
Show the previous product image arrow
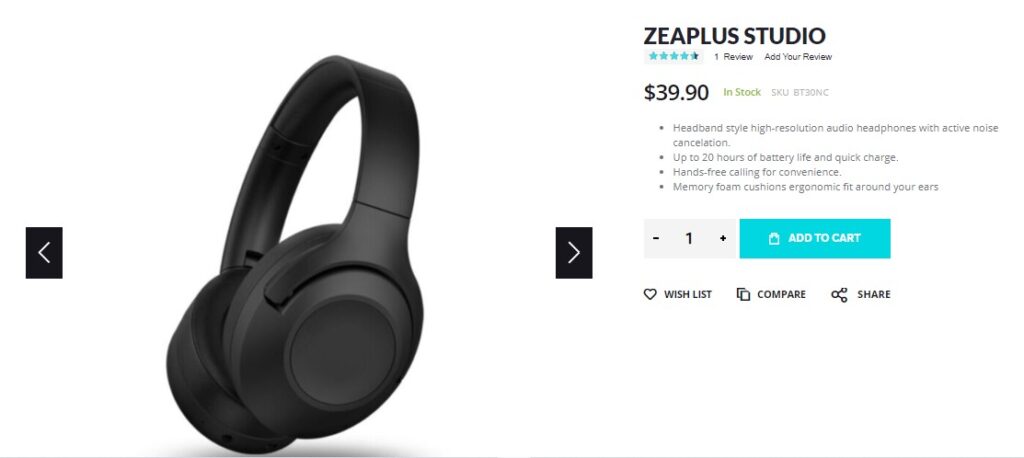44,253
